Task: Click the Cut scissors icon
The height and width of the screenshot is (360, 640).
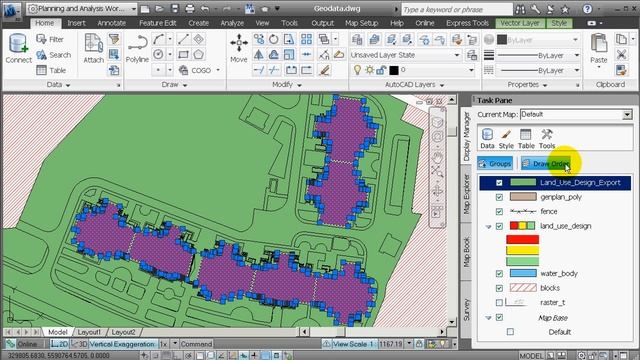Action: click(x=622, y=54)
